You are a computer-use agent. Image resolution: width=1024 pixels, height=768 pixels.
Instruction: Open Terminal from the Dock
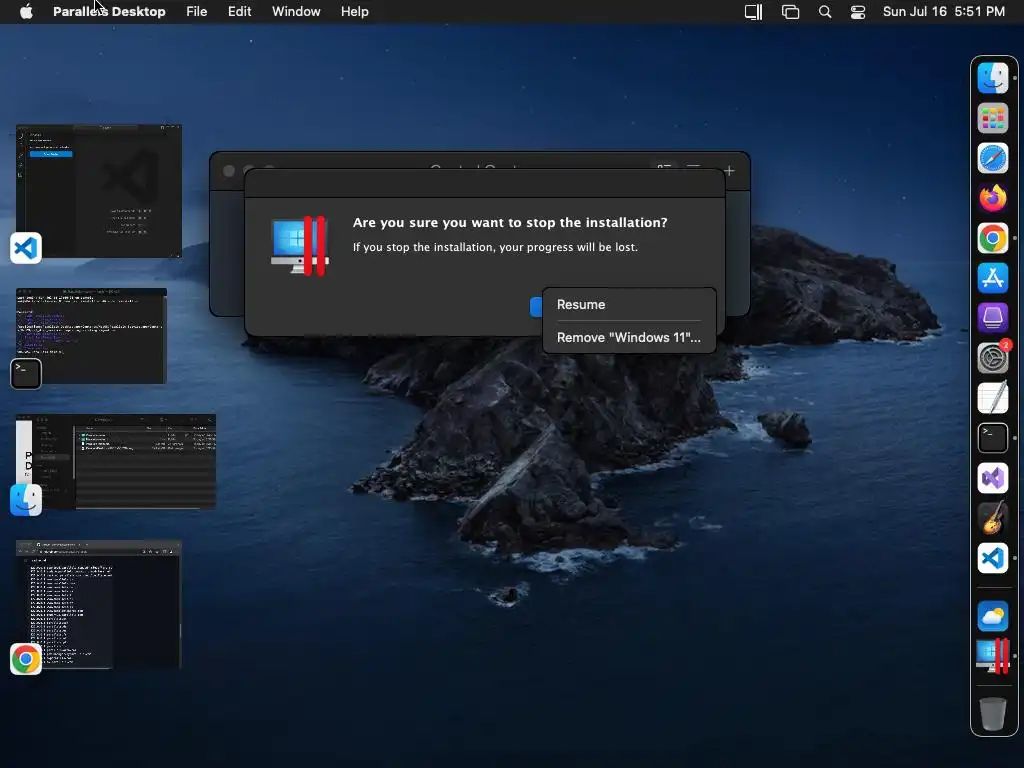pyautogui.click(x=993, y=438)
